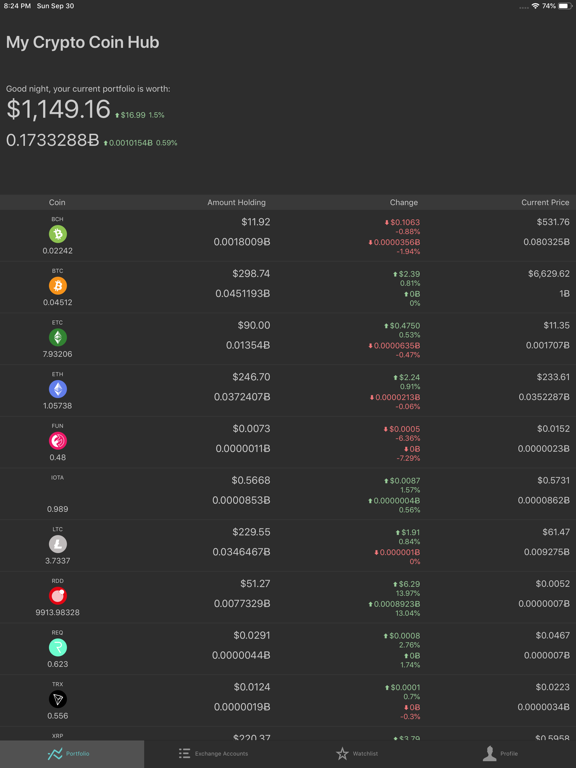
Task: Tap the Ethereum Classic ETC coin icon
Action: [x=58, y=337]
